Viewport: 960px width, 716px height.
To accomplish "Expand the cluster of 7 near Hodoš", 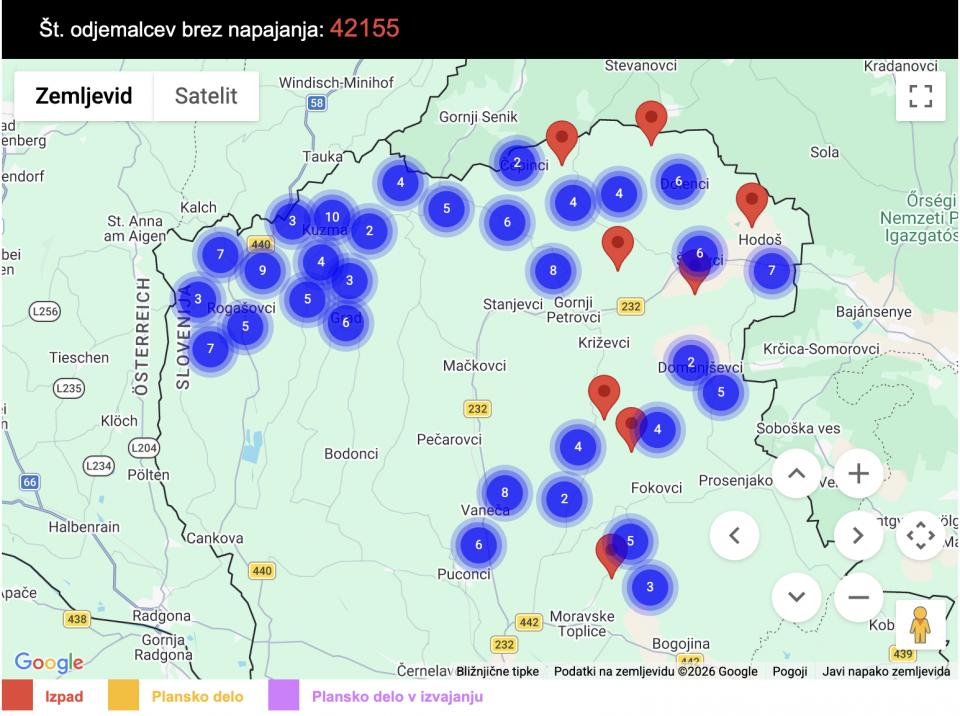I will point(771,270).
